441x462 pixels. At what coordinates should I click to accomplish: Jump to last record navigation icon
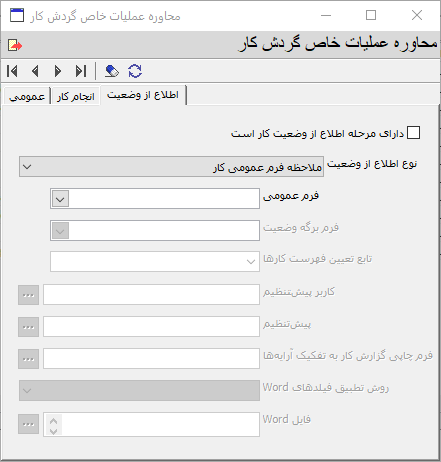tap(81, 71)
